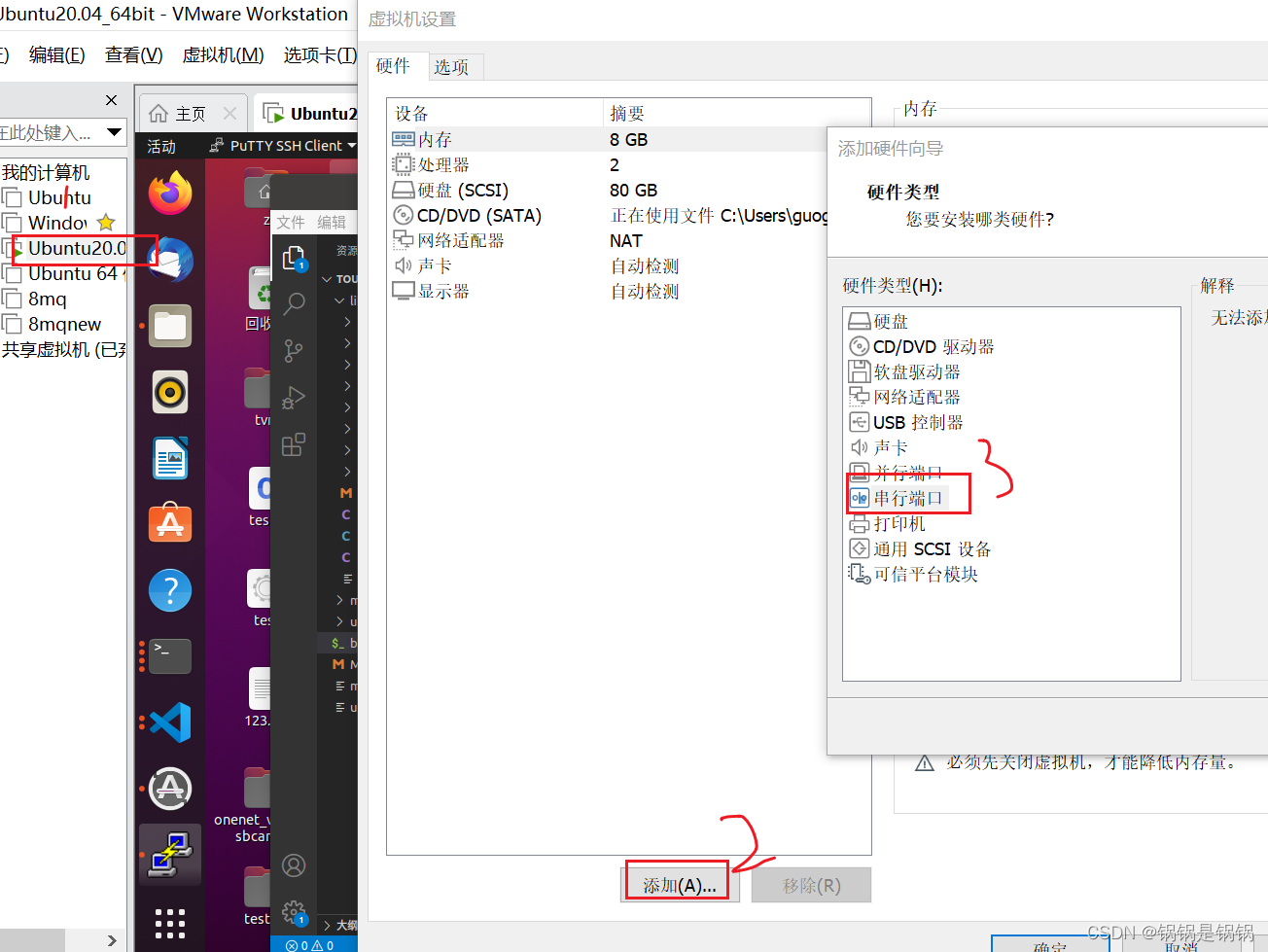Open PuTTY SSH Client app menu dropdown

click(x=283, y=146)
